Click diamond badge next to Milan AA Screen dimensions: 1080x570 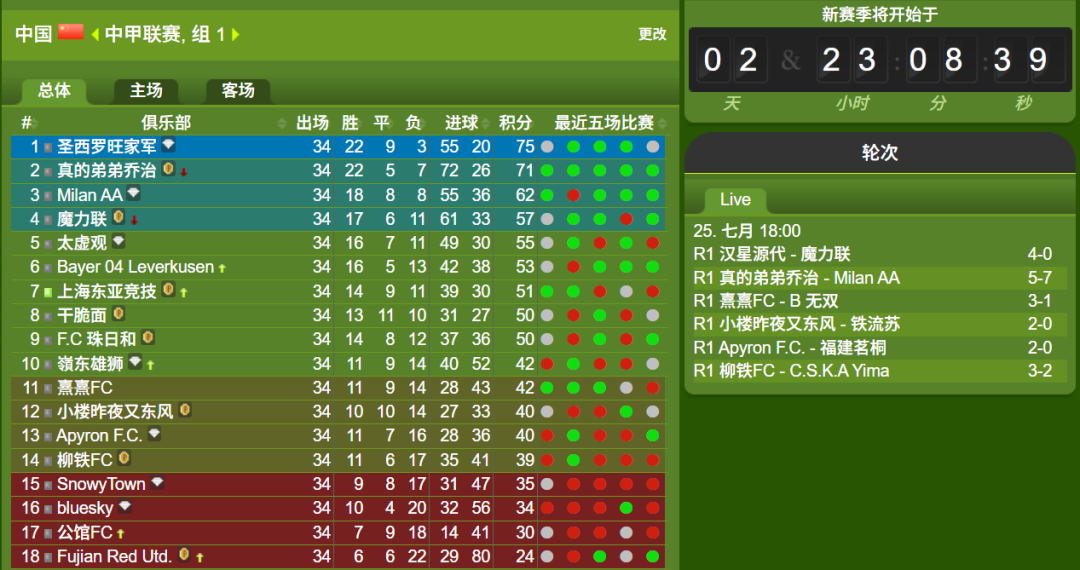[x=134, y=193]
